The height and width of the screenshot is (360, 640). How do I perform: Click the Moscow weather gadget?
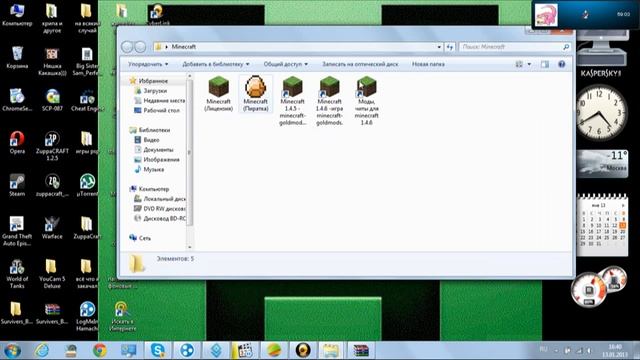click(602, 164)
